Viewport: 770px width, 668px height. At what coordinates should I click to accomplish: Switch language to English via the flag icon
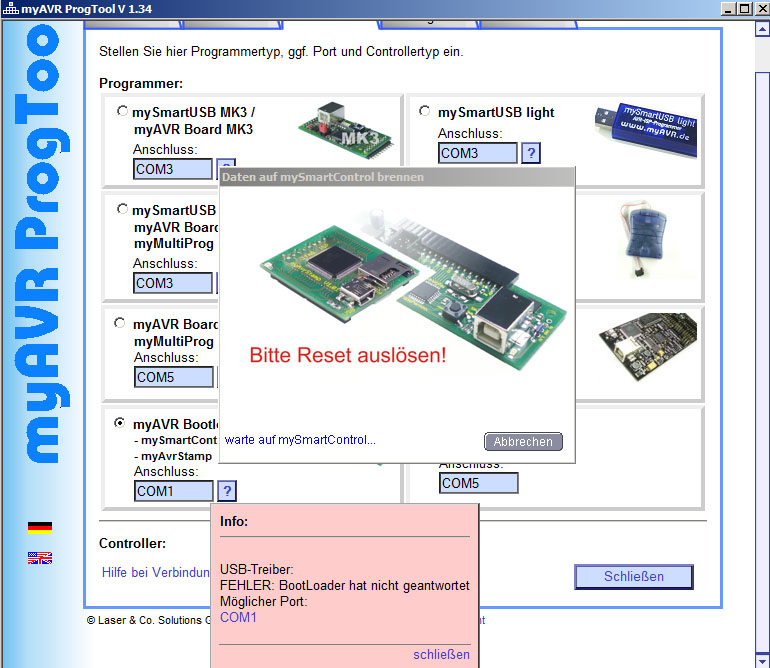[40, 557]
